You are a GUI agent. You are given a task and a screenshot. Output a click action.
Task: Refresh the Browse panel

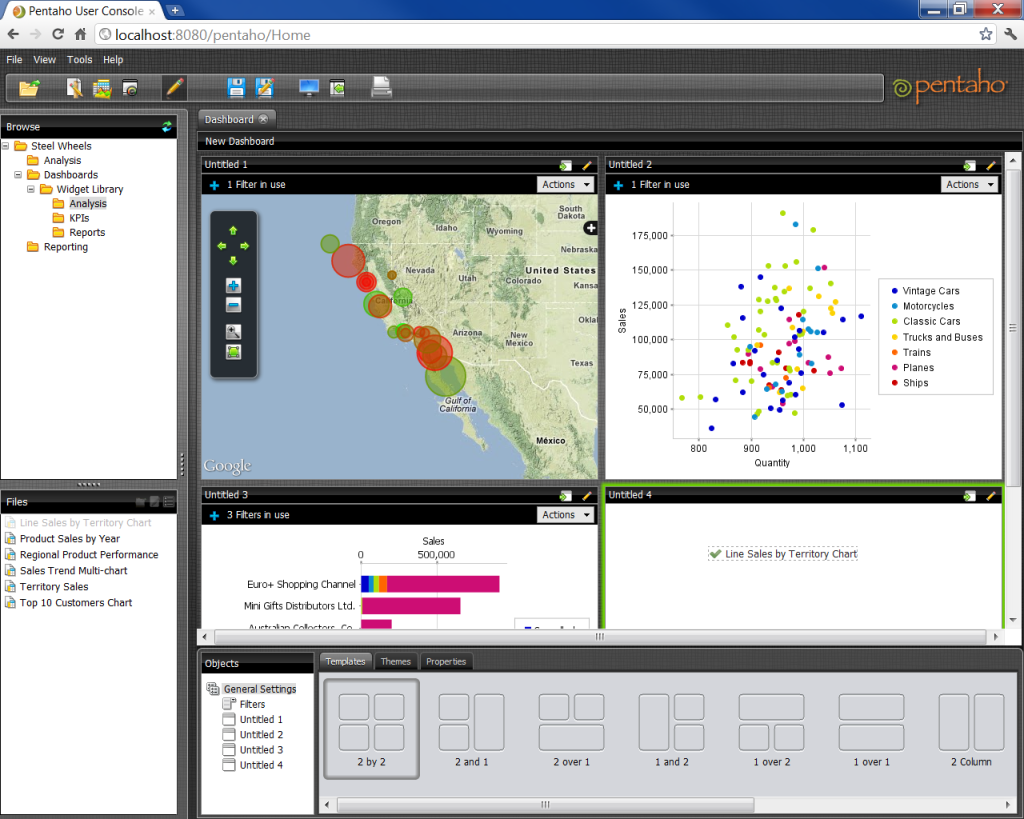(167, 127)
